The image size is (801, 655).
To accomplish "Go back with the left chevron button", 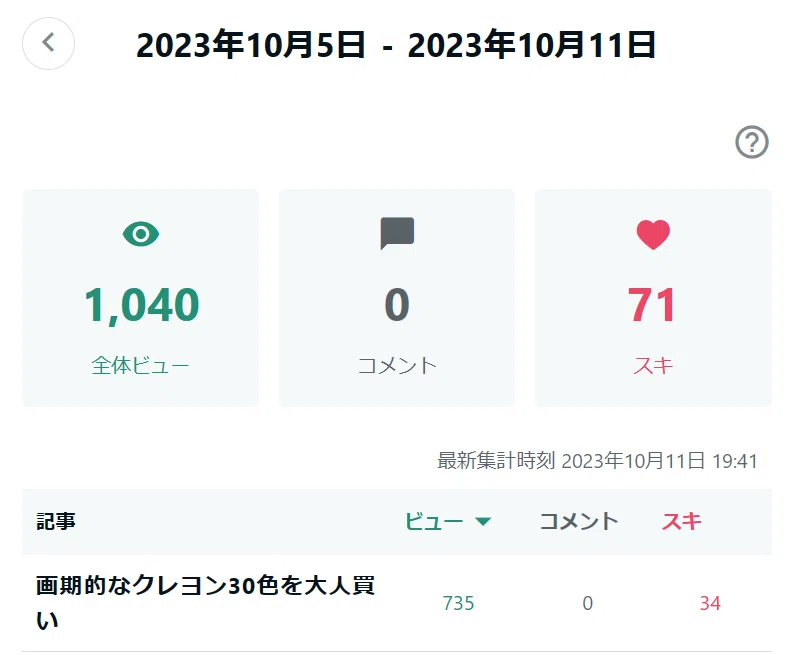I will 49,43.
